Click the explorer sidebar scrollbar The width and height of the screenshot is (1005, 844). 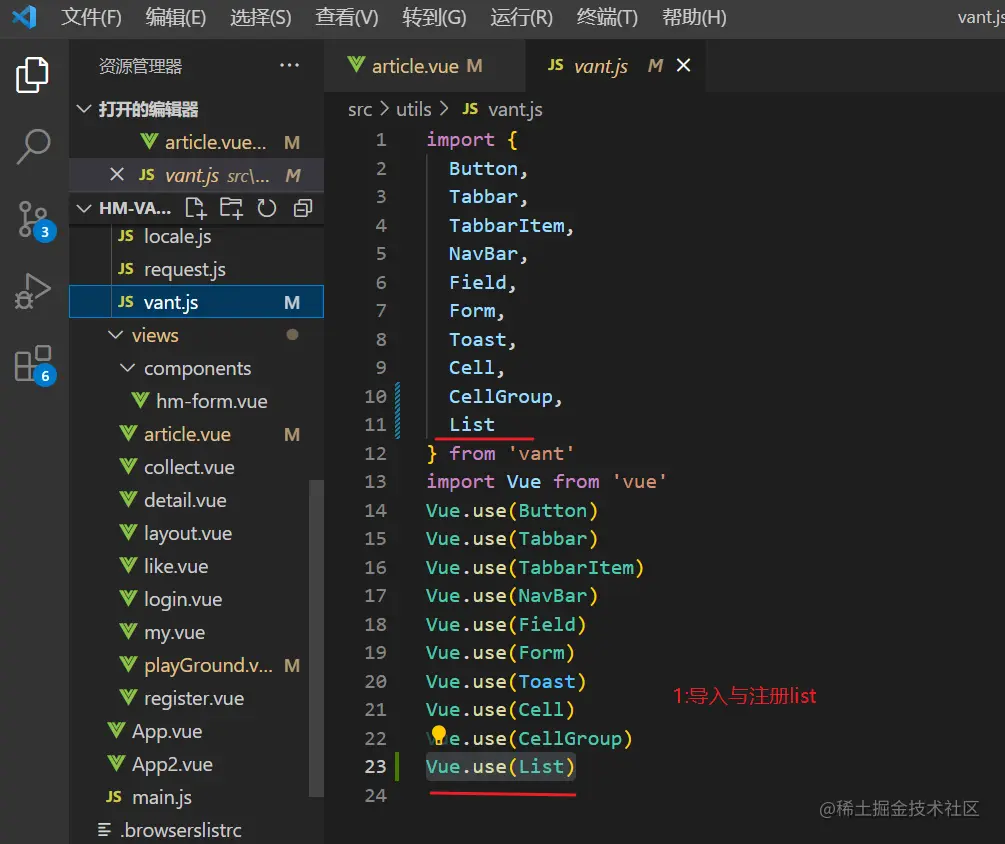tap(316, 638)
